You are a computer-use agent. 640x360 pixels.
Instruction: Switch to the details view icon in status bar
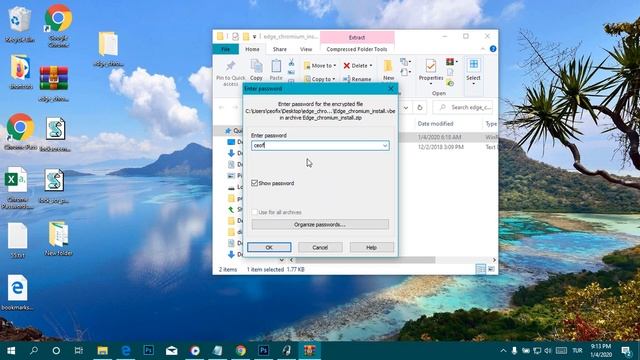[x=480, y=269]
